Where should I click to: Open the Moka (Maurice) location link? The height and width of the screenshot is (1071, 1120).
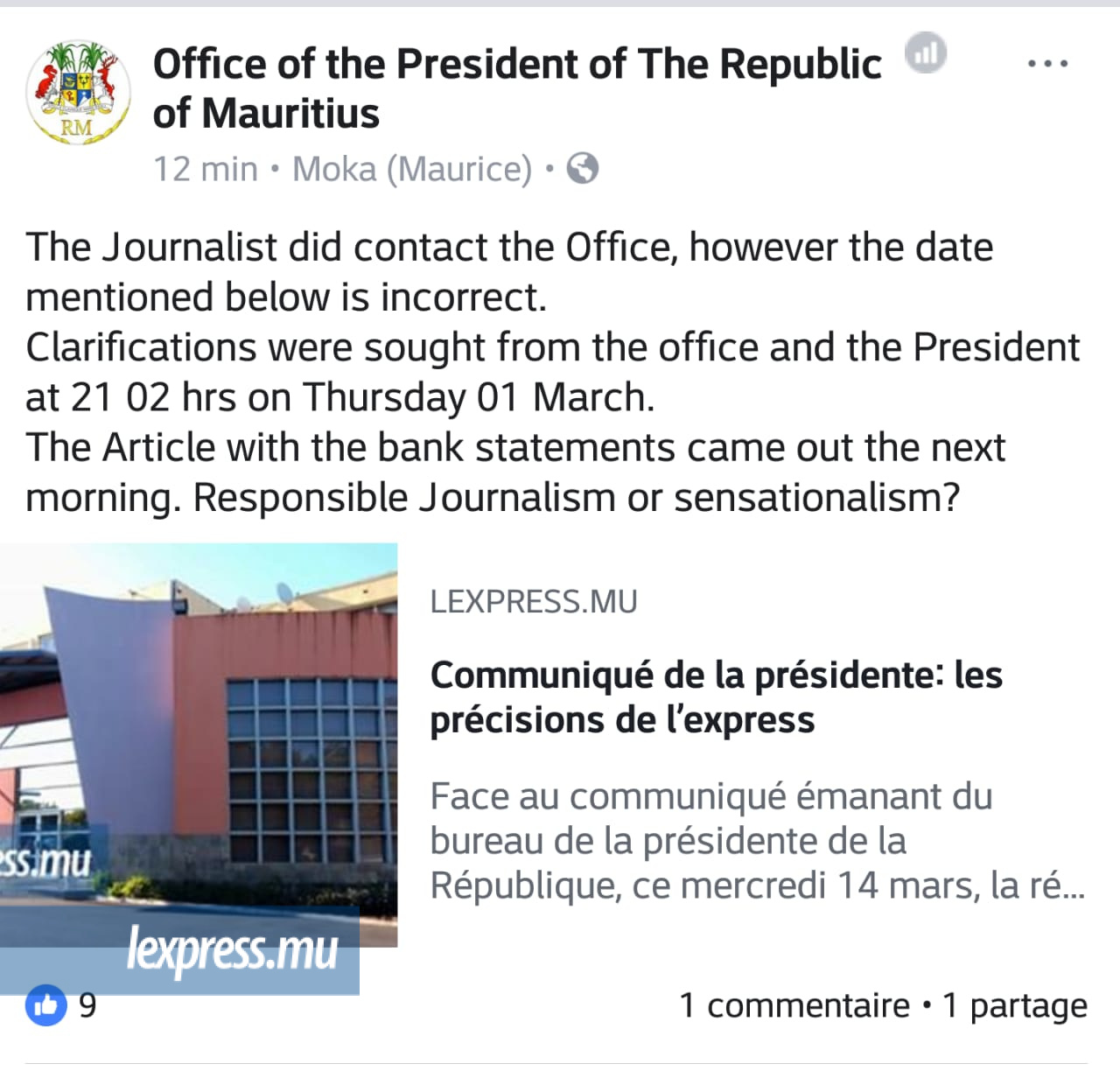click(x=411, y=169)
